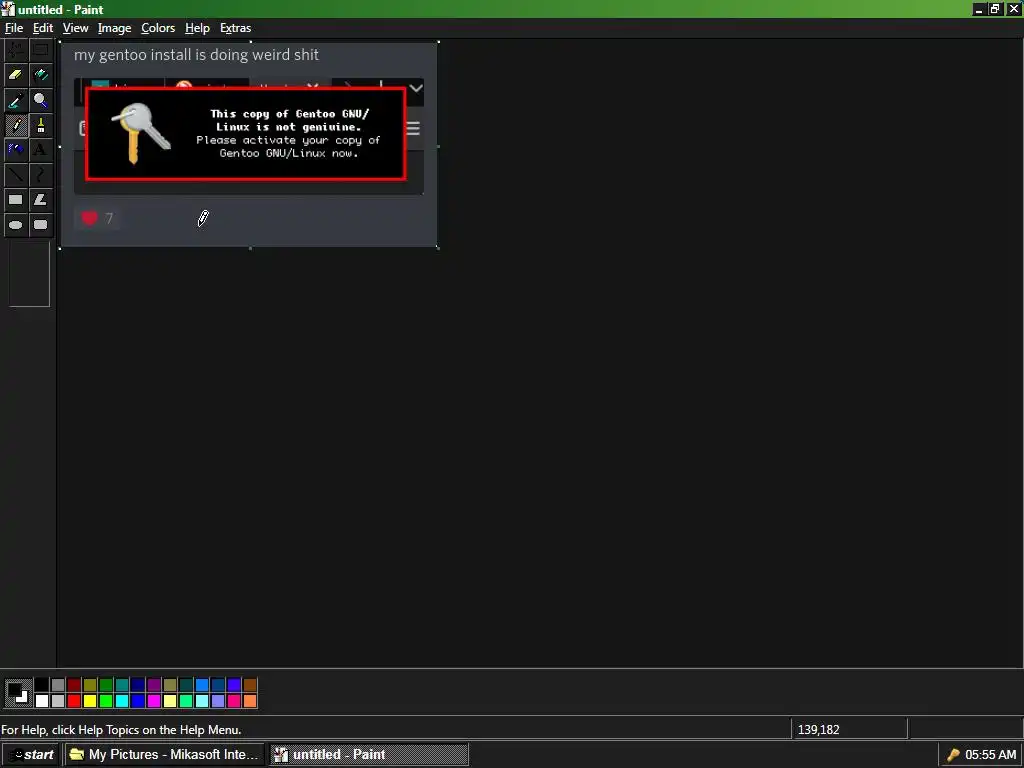This screenshot has width=1024, height=768.
Task: Open the Colors menu
Action: click(x=158, y=28)
